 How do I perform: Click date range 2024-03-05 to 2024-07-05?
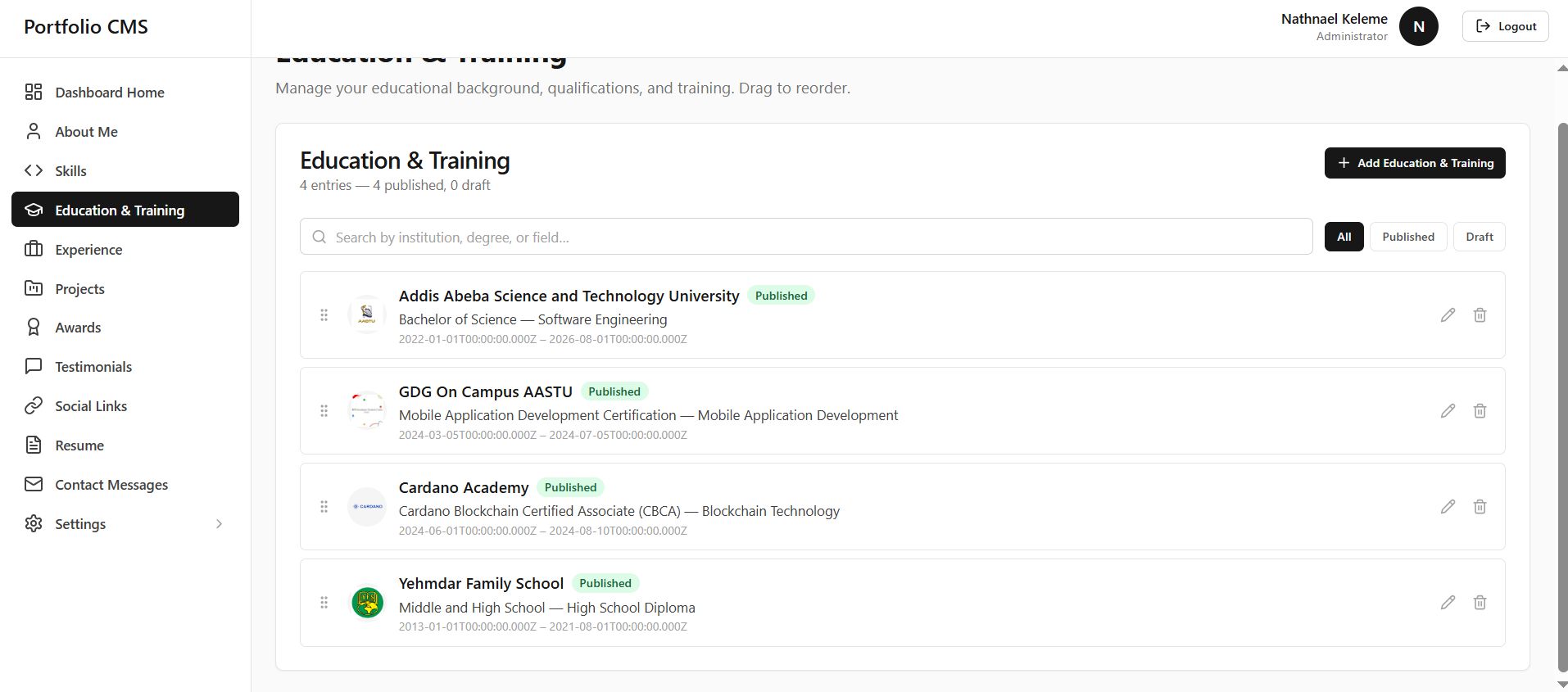[x=542, y=435]
